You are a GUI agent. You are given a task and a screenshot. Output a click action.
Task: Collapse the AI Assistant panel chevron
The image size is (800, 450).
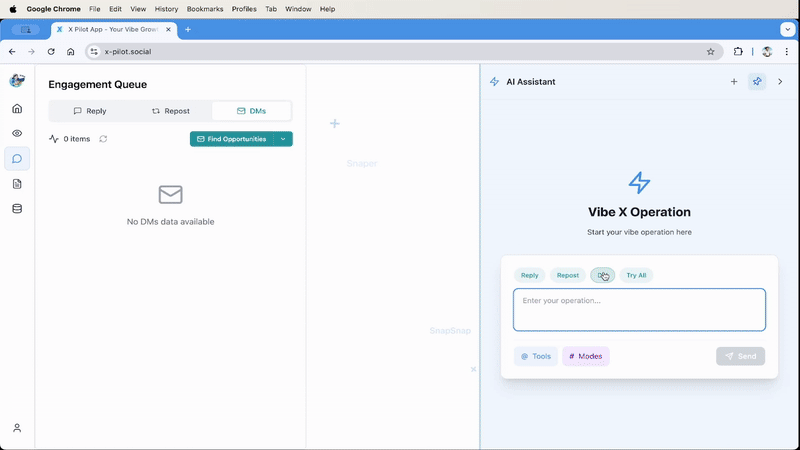780,82
